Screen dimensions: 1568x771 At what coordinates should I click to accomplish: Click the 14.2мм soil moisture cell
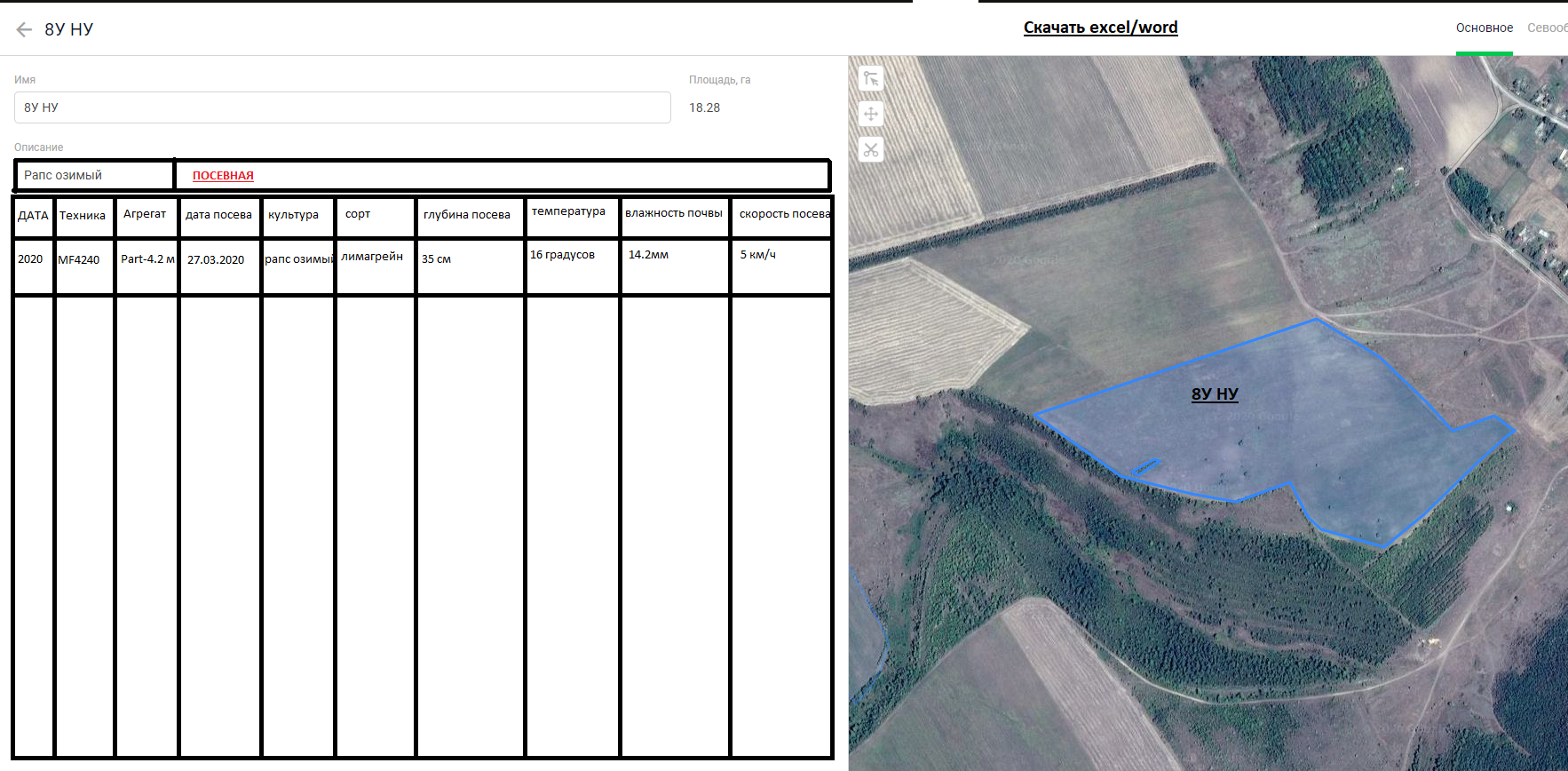pyautogui.click(x=648, y=255)
